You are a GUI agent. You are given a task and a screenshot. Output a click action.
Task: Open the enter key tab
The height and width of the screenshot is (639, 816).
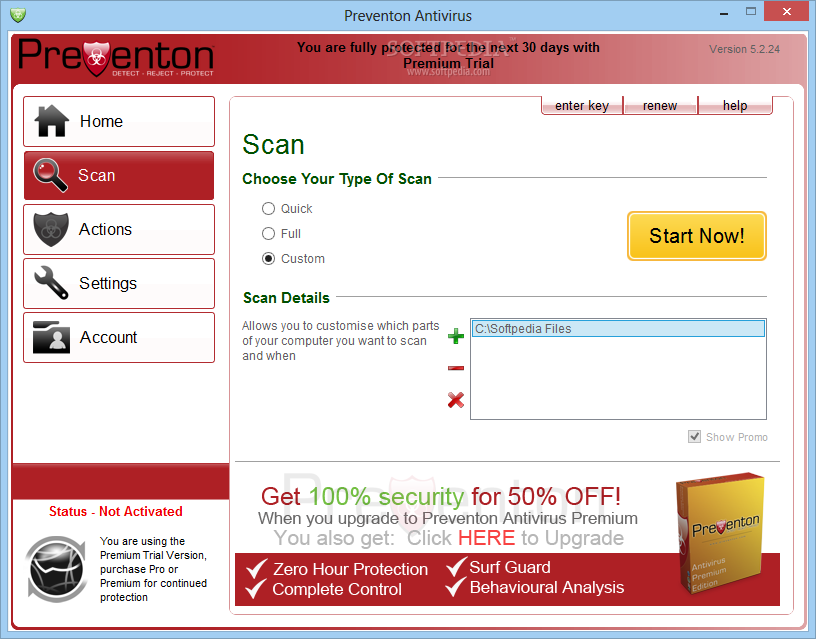[x=582, y=106]
